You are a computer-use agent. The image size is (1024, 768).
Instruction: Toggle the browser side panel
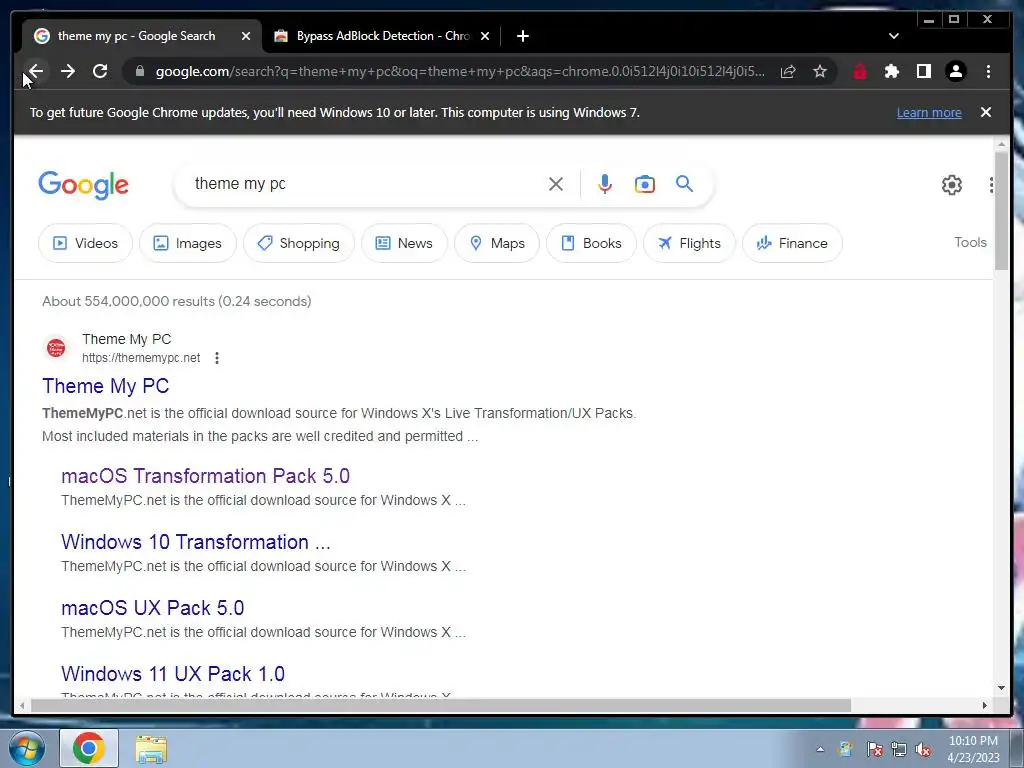coord(923,71)
